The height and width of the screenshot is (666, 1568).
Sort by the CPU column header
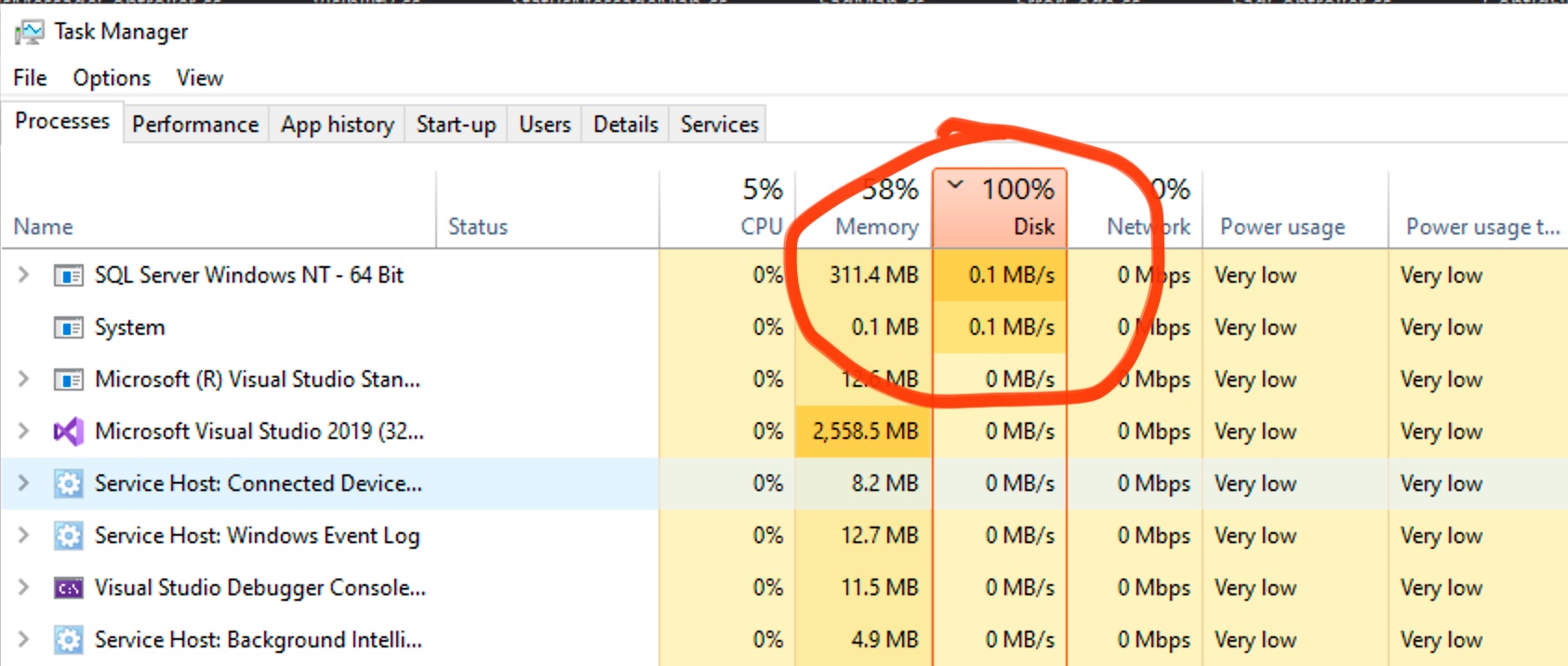726,210
